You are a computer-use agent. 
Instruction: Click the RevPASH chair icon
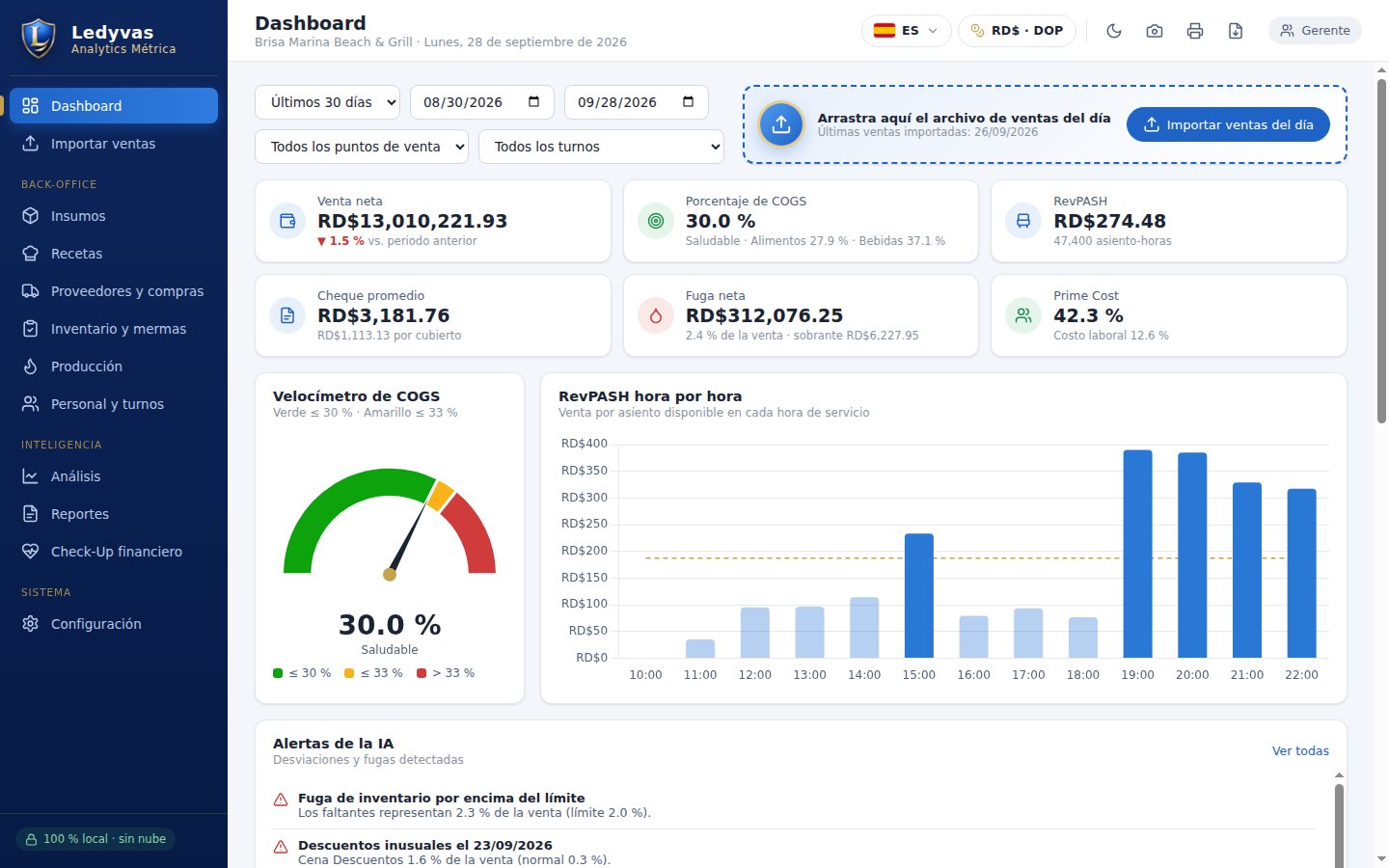1023,221
